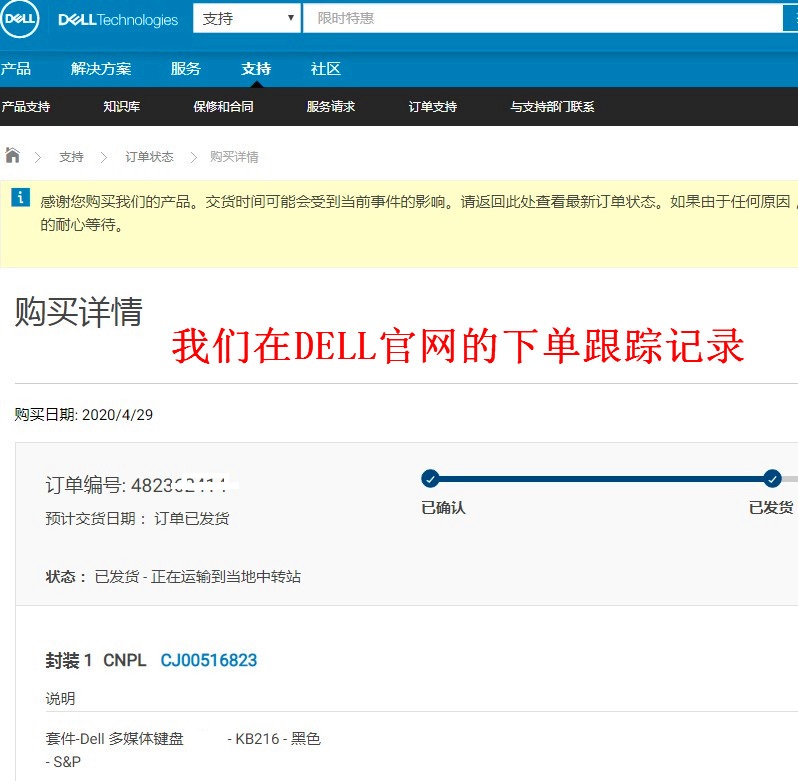Open the 服务 navigation menu
Viewport: 798px width, 781px height.
pos(185,69)
